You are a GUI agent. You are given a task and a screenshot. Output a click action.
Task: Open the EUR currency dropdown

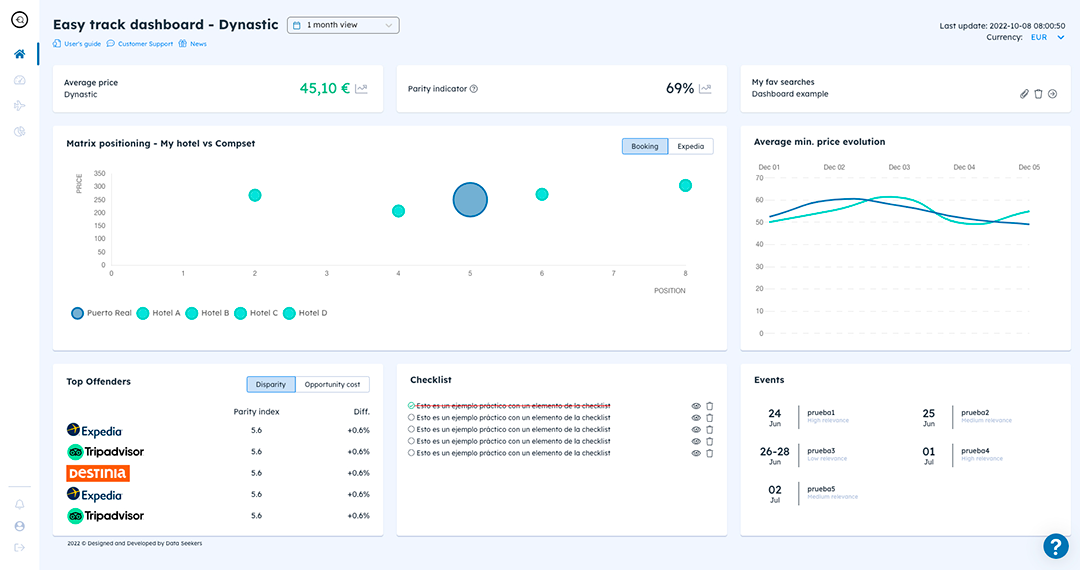click(1047, 37)
